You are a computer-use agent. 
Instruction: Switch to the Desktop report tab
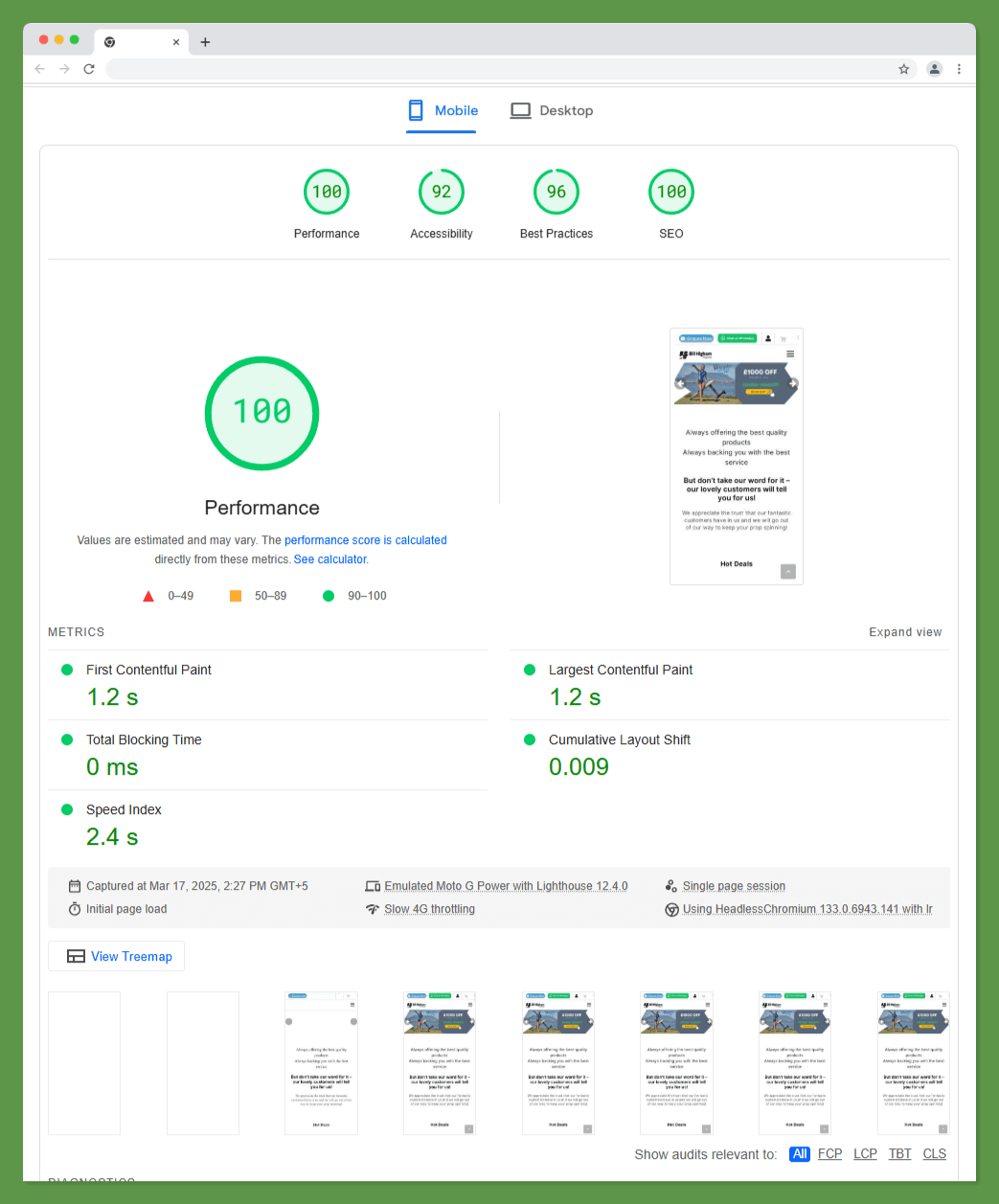coord(552,111)
